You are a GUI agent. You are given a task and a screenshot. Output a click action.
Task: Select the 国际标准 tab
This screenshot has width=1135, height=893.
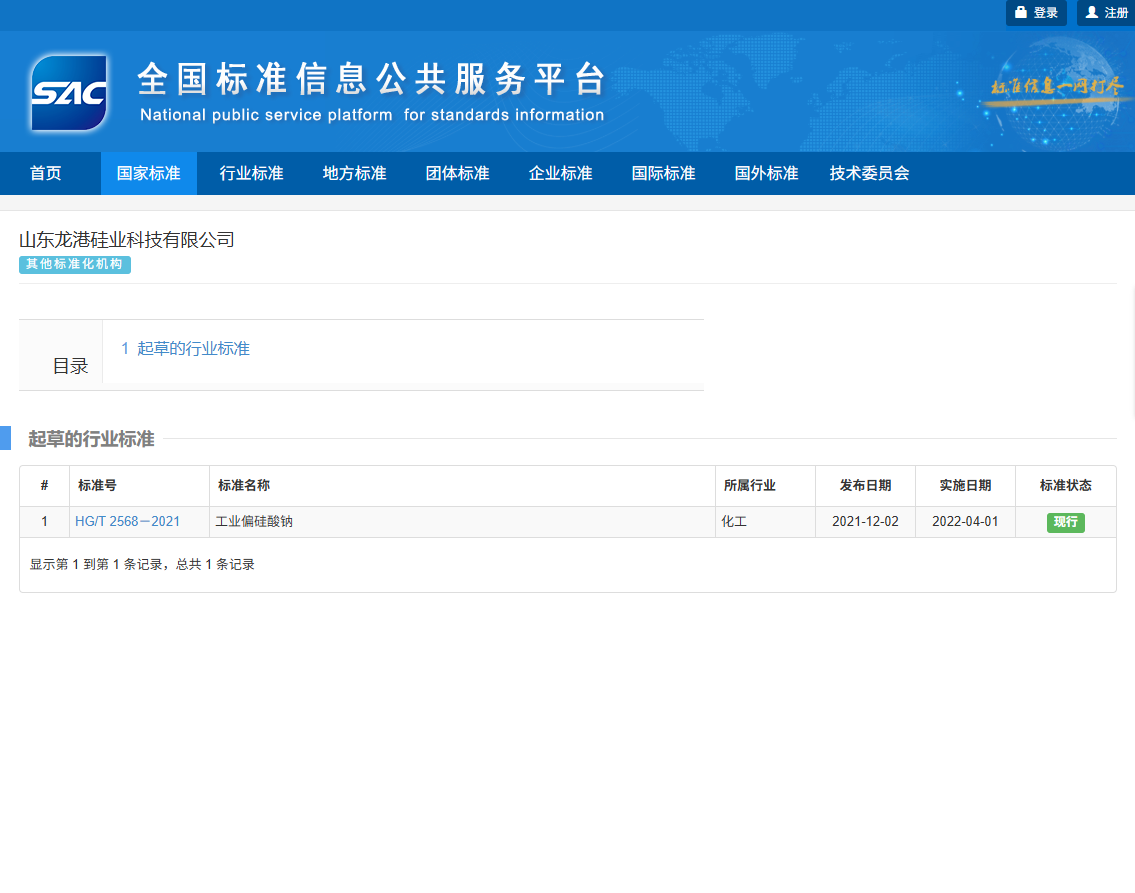pyautogui.click(x=663, y=173)
